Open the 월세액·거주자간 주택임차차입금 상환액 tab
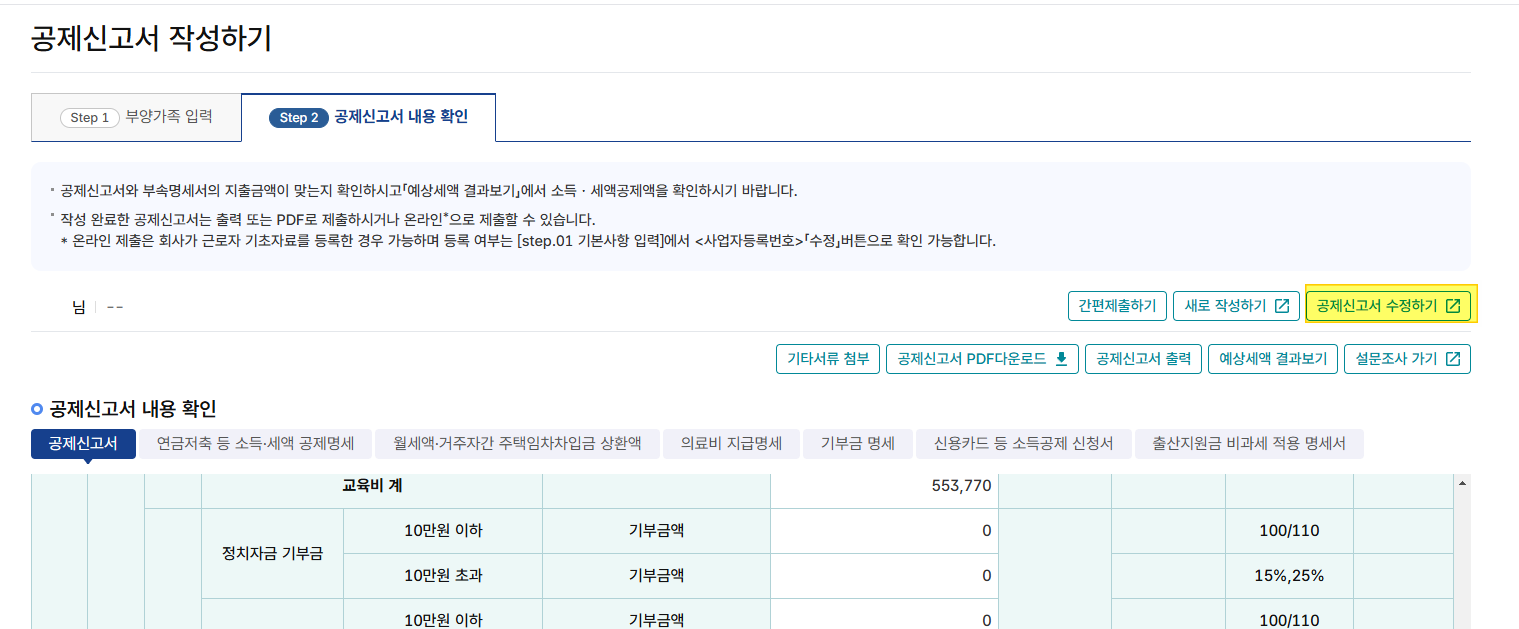Screen dimensions: 1519x629 tap(517, 444)
